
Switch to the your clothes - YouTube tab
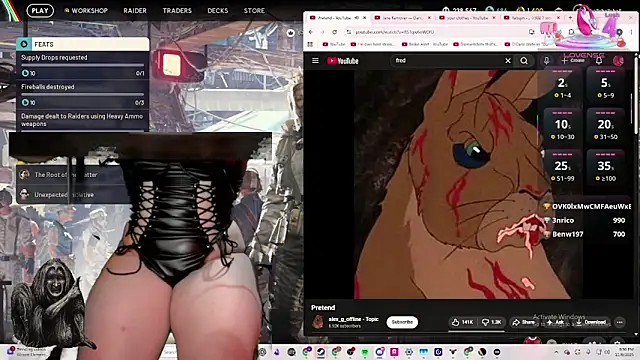coord(467,18)
